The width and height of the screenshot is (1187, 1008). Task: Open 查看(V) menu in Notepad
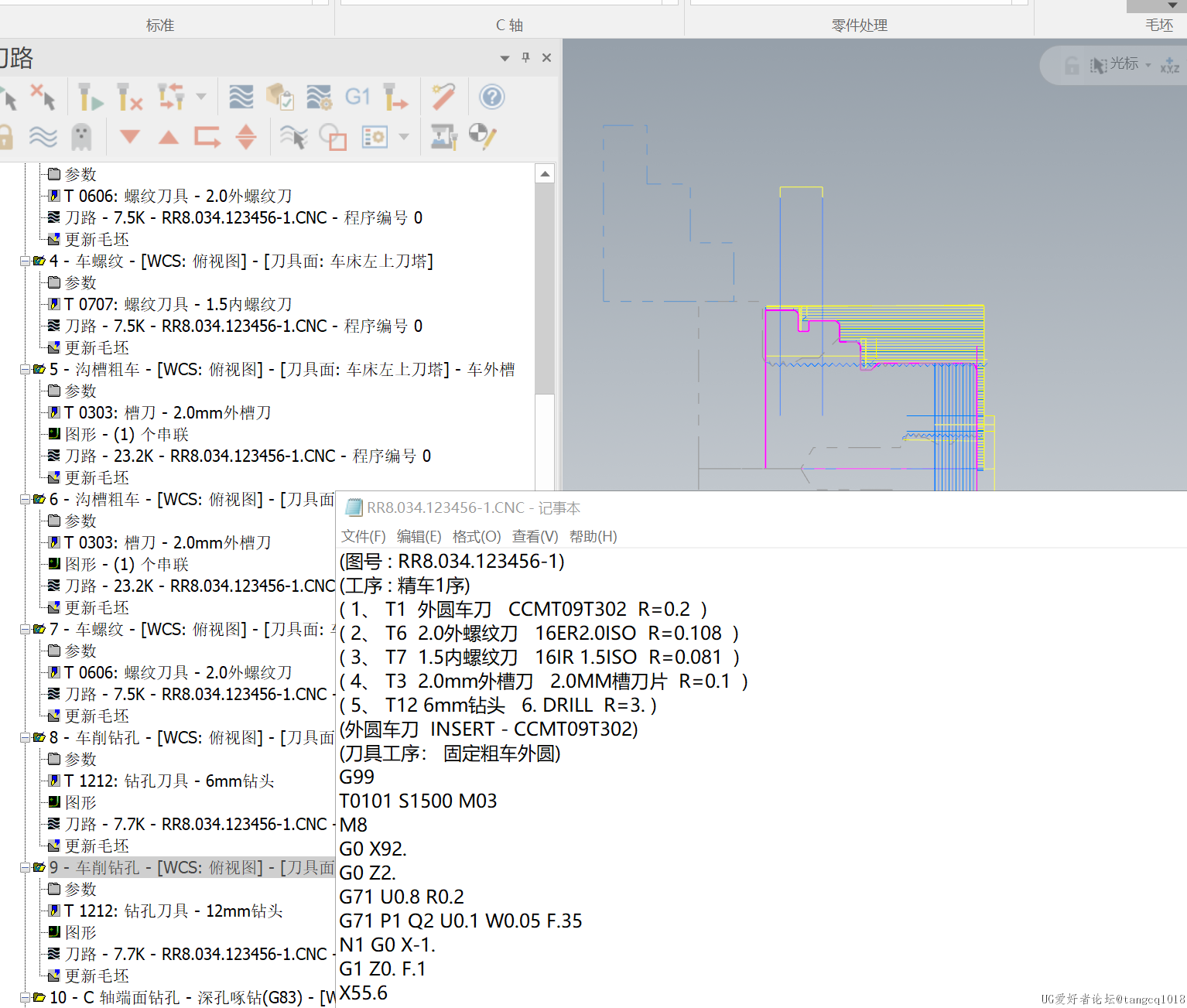click(535, 536)
